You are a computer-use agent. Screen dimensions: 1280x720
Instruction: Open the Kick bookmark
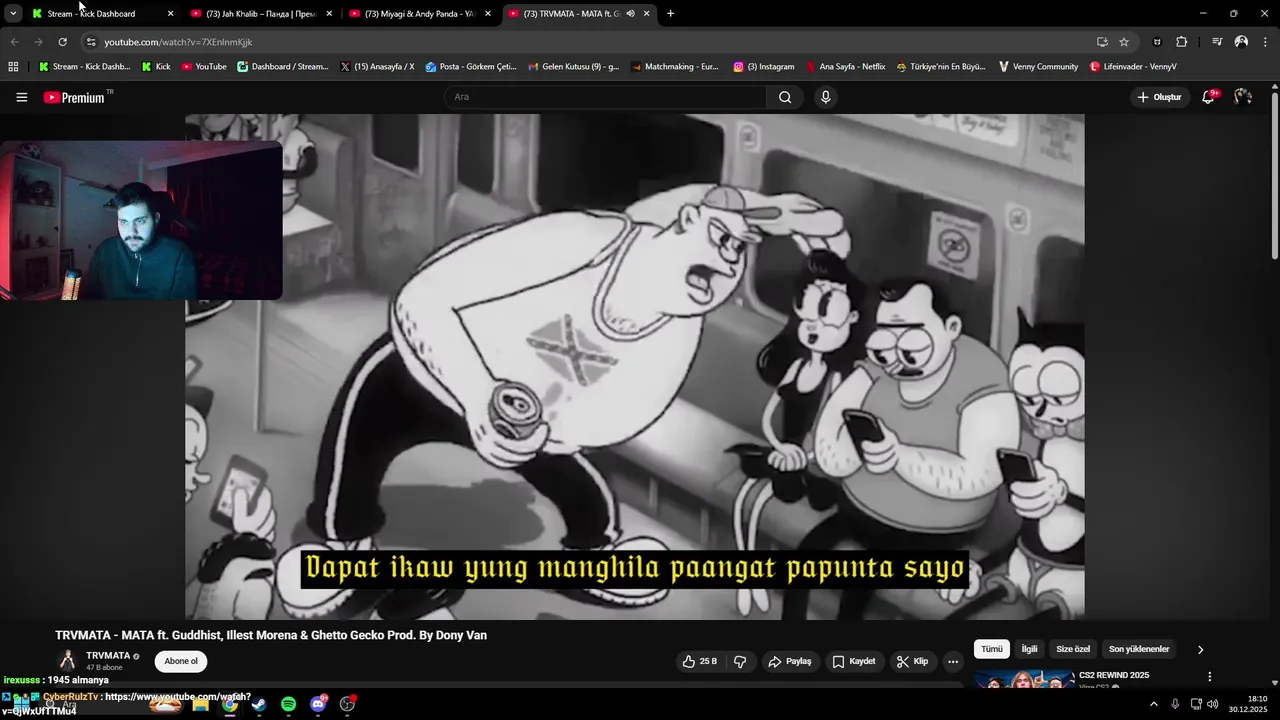156,67
